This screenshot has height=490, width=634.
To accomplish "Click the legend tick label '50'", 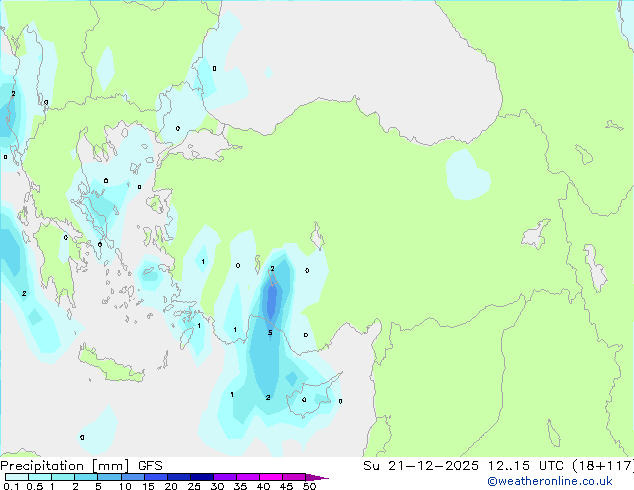I will point(310,486).
